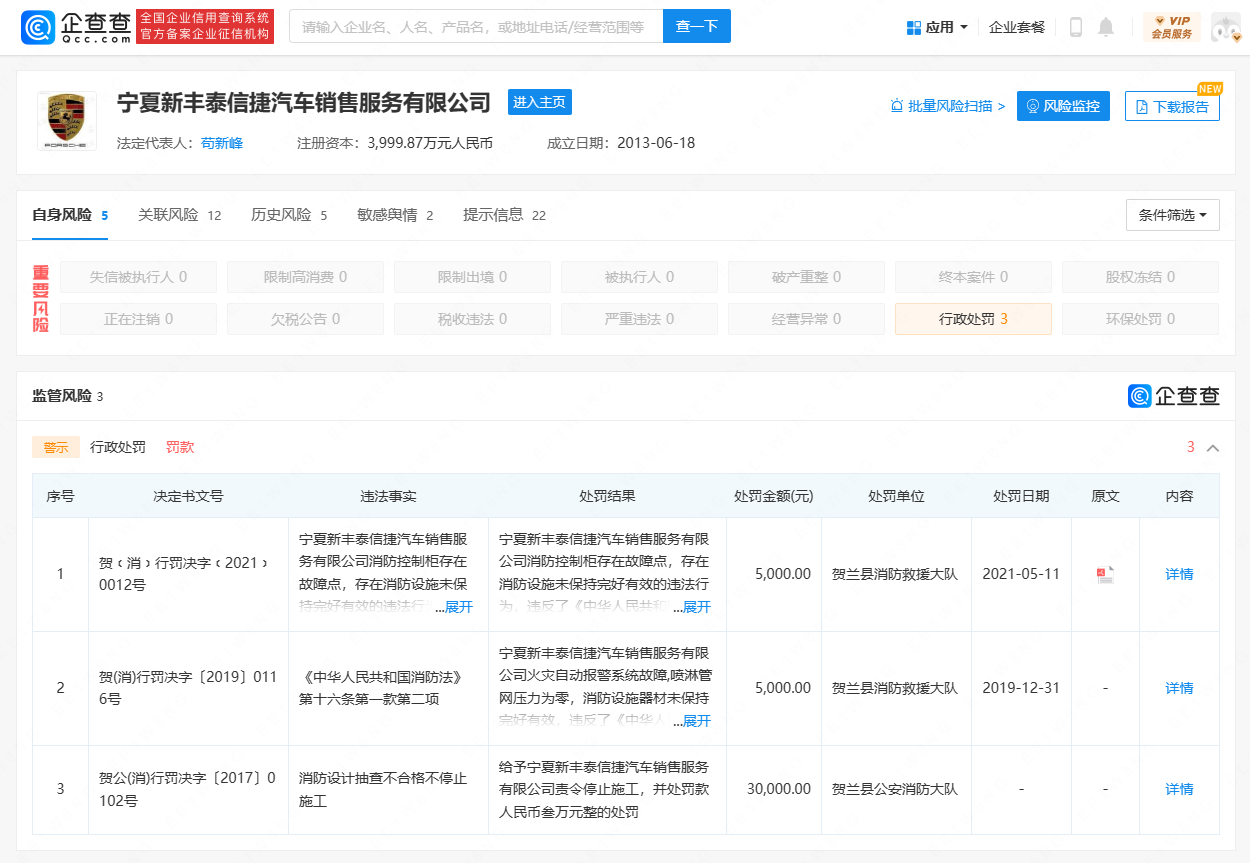Screen dimensions: 1250x863
Task: Click the company search input field
Action: click(x=476, y=26)
